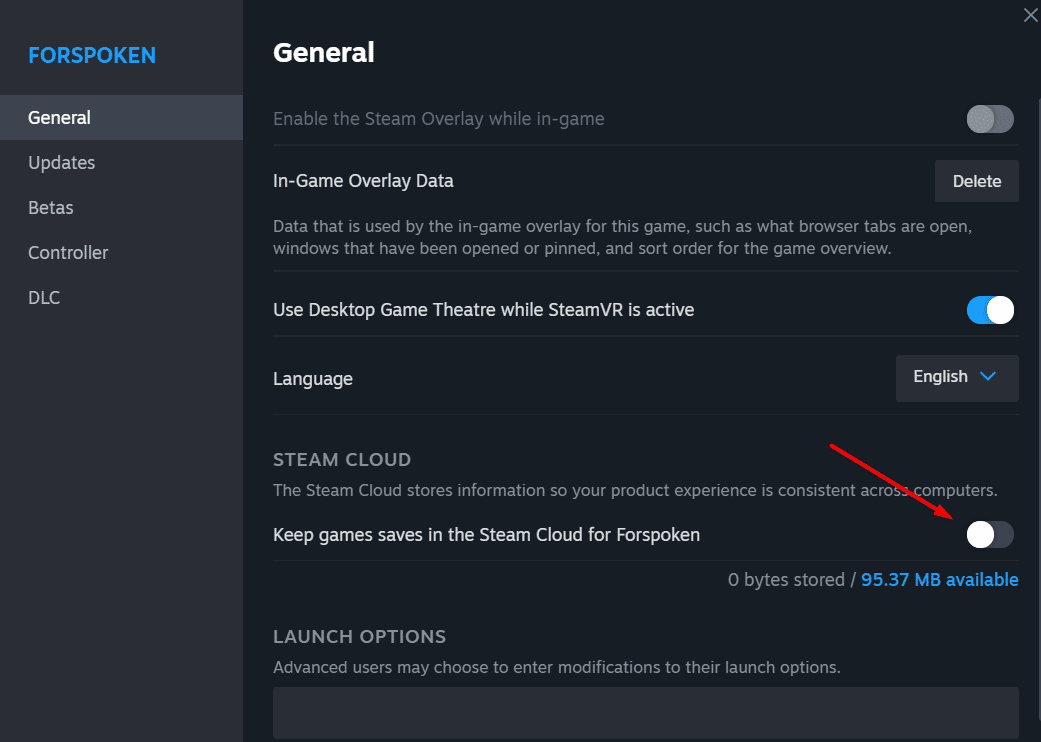This screenshot has width=1041, height=742.
Task: Click the STEAM CLOUD section header
Action: point(342,460)
